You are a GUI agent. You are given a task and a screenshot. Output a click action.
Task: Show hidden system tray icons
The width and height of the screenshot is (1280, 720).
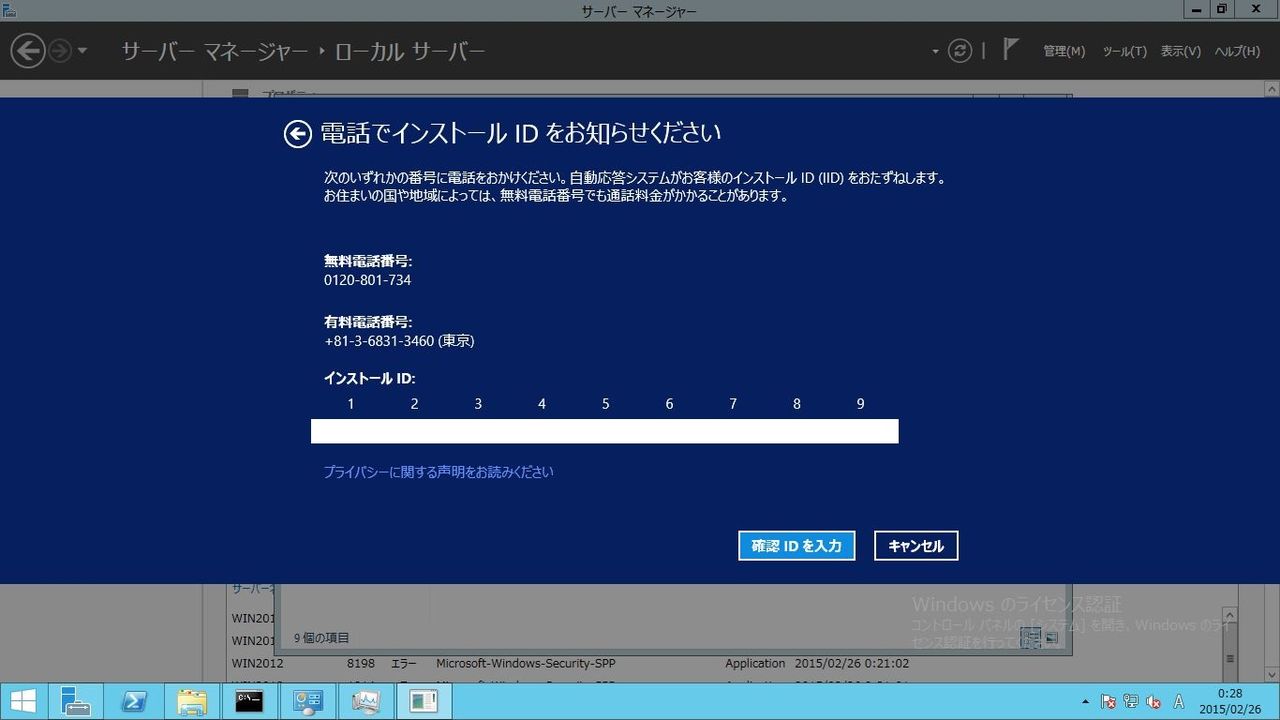tap(1086, 702)
